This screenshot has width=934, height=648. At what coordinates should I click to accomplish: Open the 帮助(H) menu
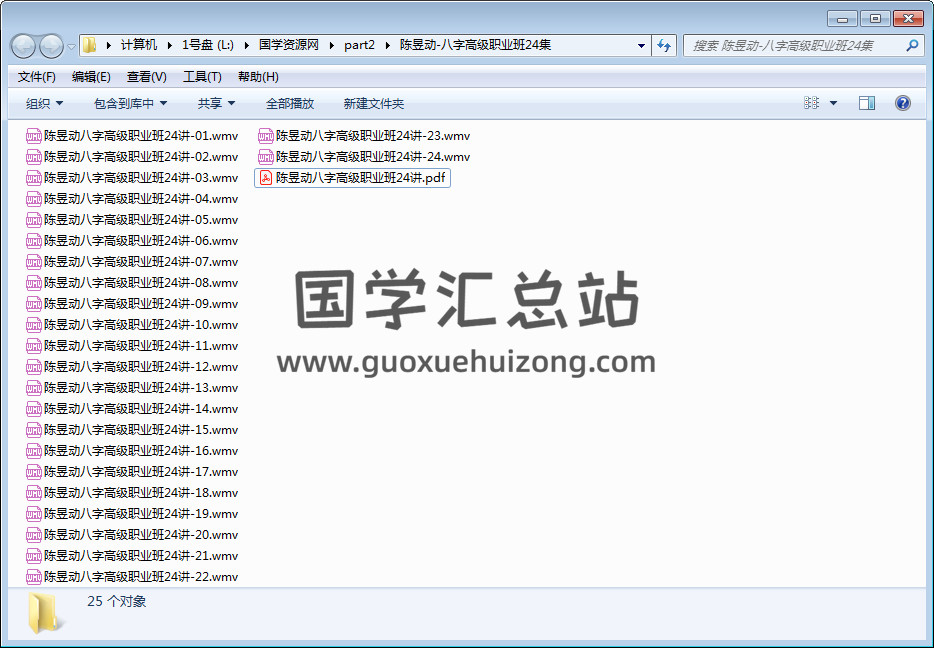[x=258, y=77]
